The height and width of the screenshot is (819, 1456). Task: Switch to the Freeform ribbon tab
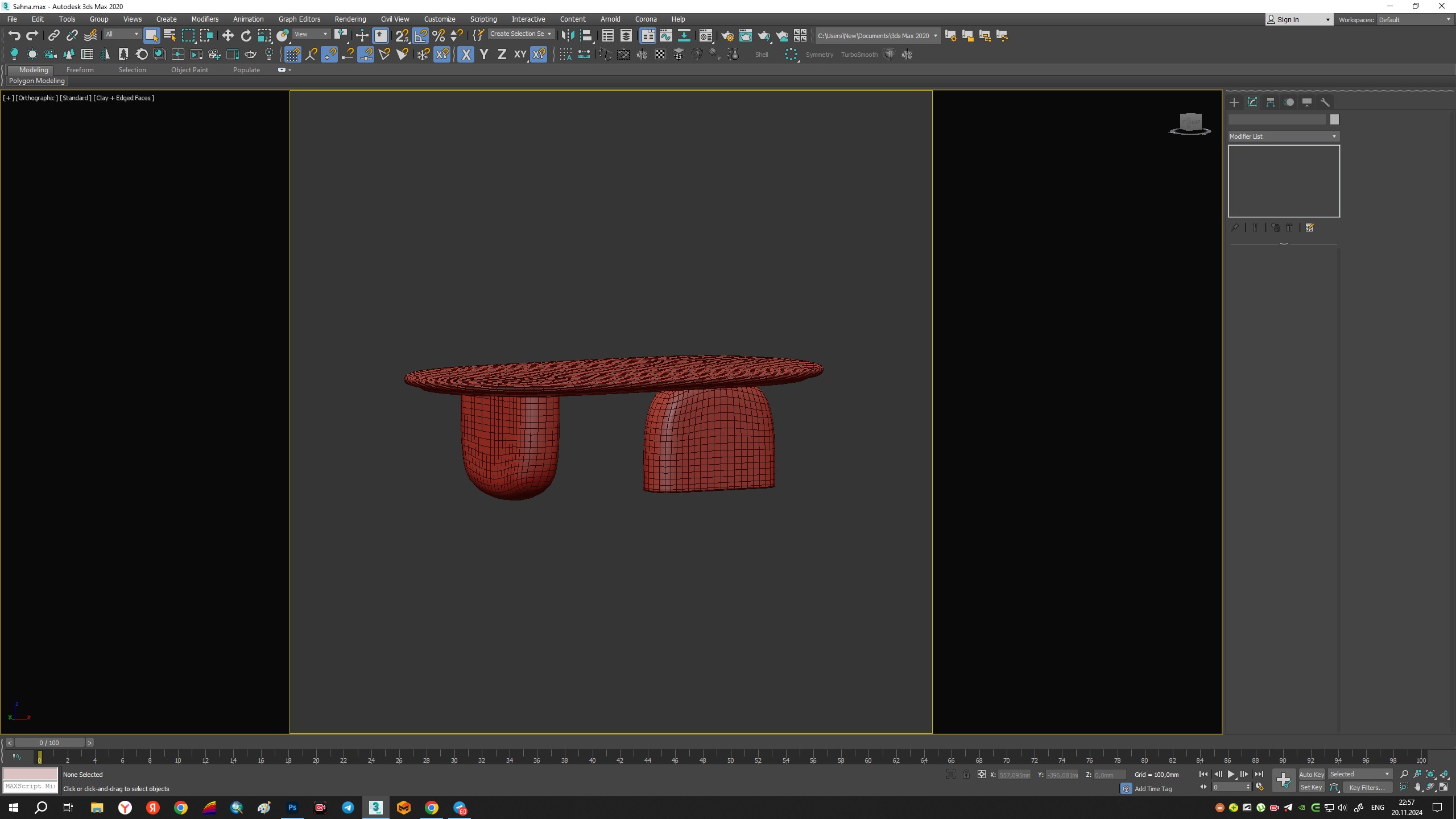point(80,70)
